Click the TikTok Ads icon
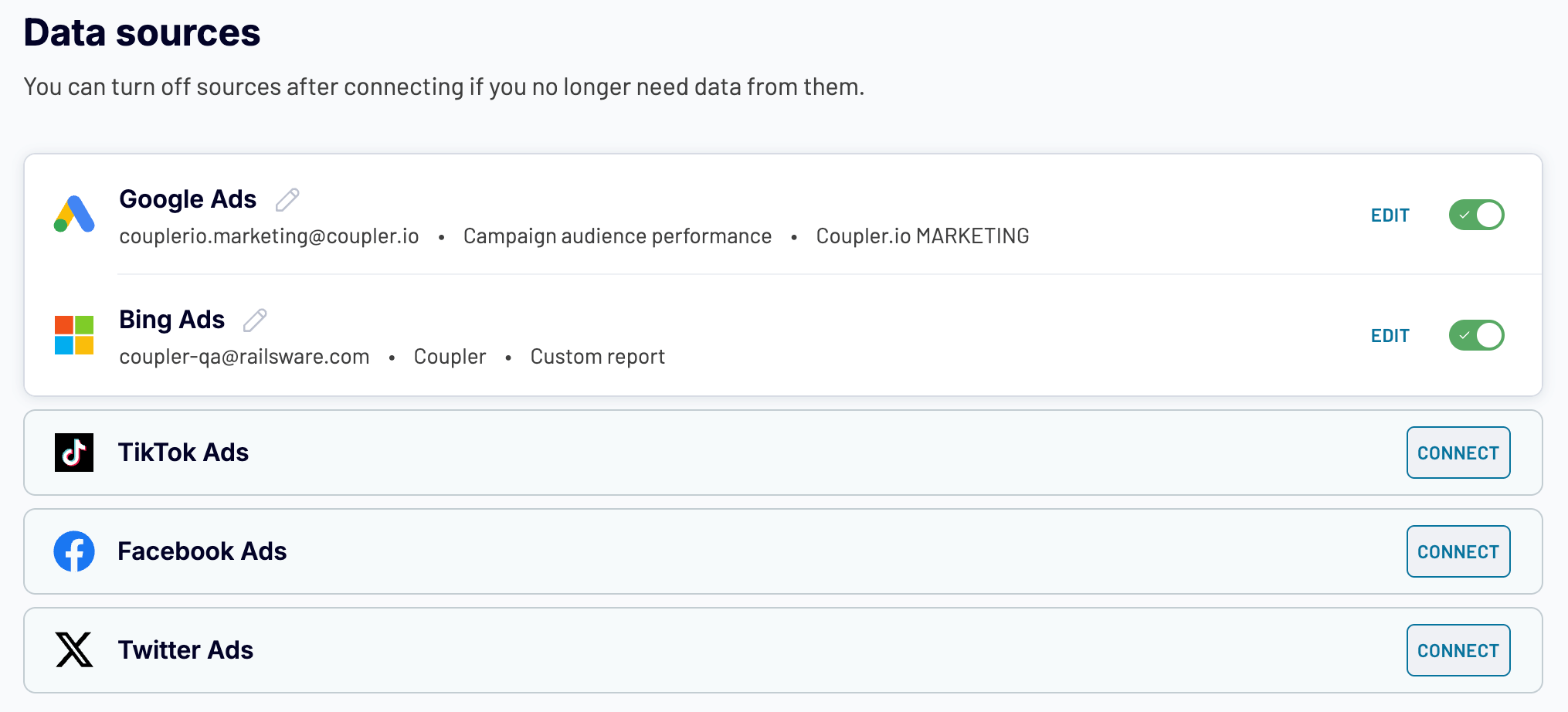The height and width of the screenshot is (712, 1568). [73, 453]
